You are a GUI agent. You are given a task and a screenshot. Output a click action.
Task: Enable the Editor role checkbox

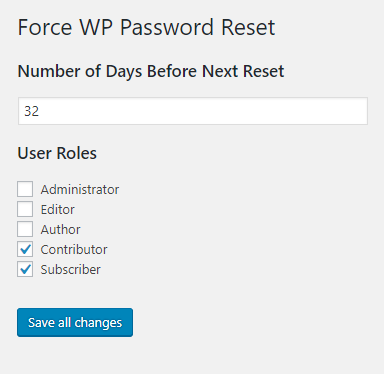click(25, 209)
